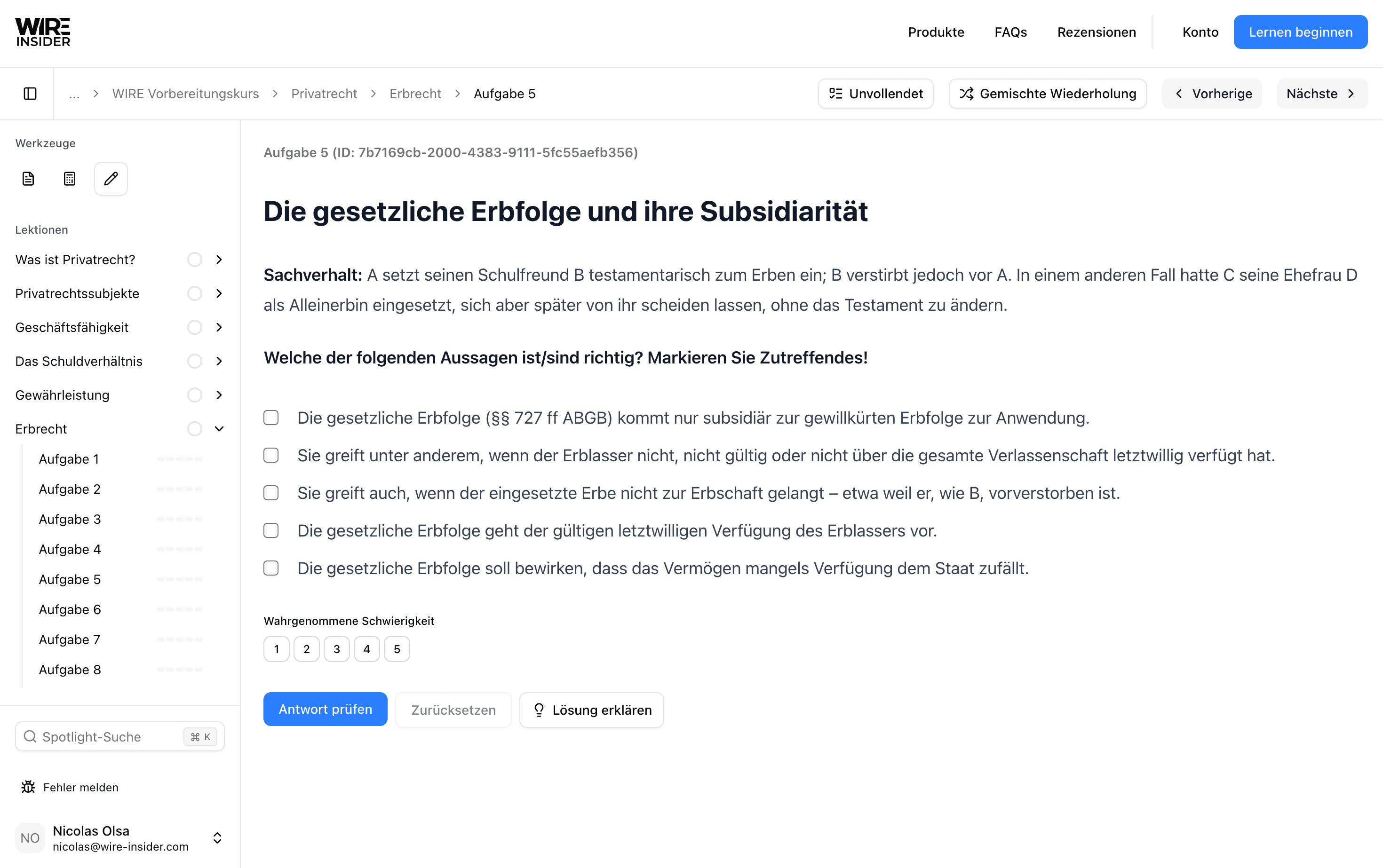Click the Lernen beginnen button

point(1300,32)
